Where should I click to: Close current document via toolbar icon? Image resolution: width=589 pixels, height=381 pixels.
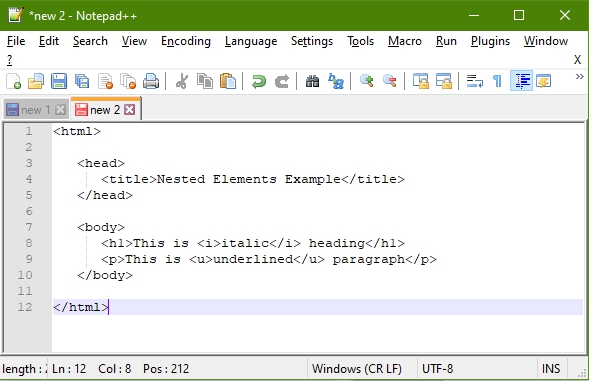tap(105, 81)
